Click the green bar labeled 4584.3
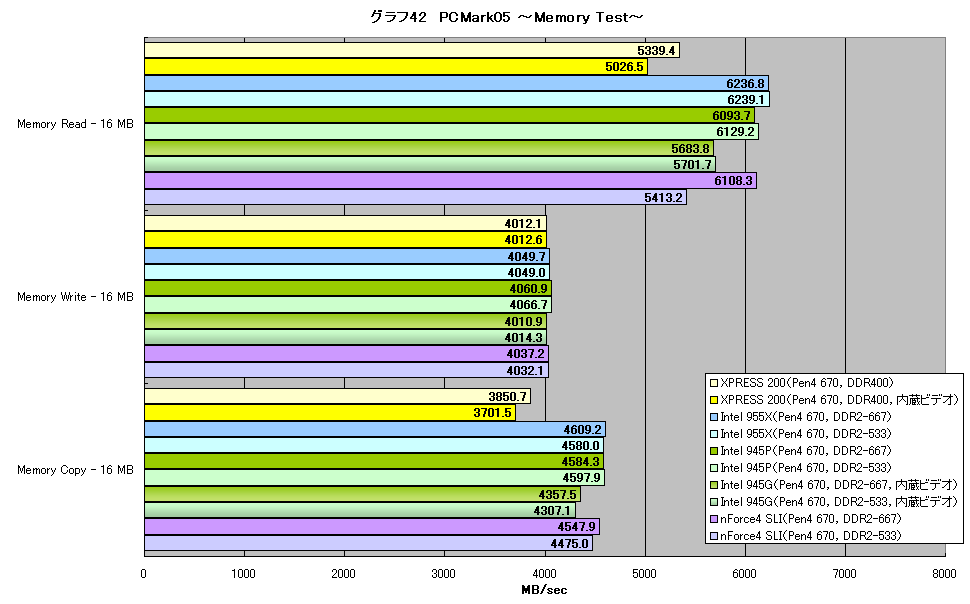This screenshot has height=604, width=970. coord(374,462)
